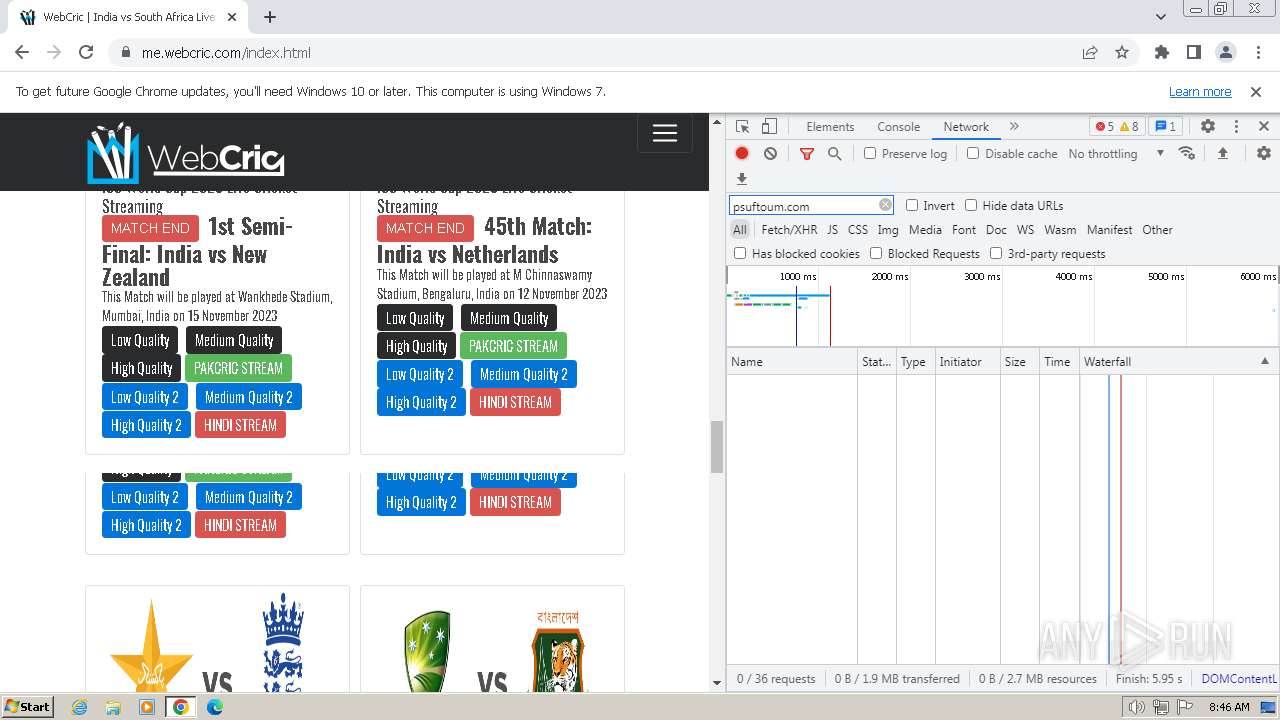Open new browser tab plus button
This screenshot has width=1280, height=720.
pos(270,17)
